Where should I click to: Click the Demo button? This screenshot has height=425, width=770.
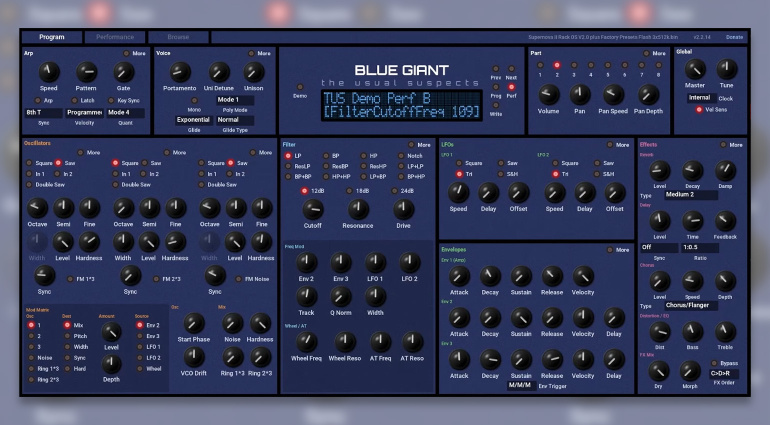pyautogui.click(x=300, y=87)
